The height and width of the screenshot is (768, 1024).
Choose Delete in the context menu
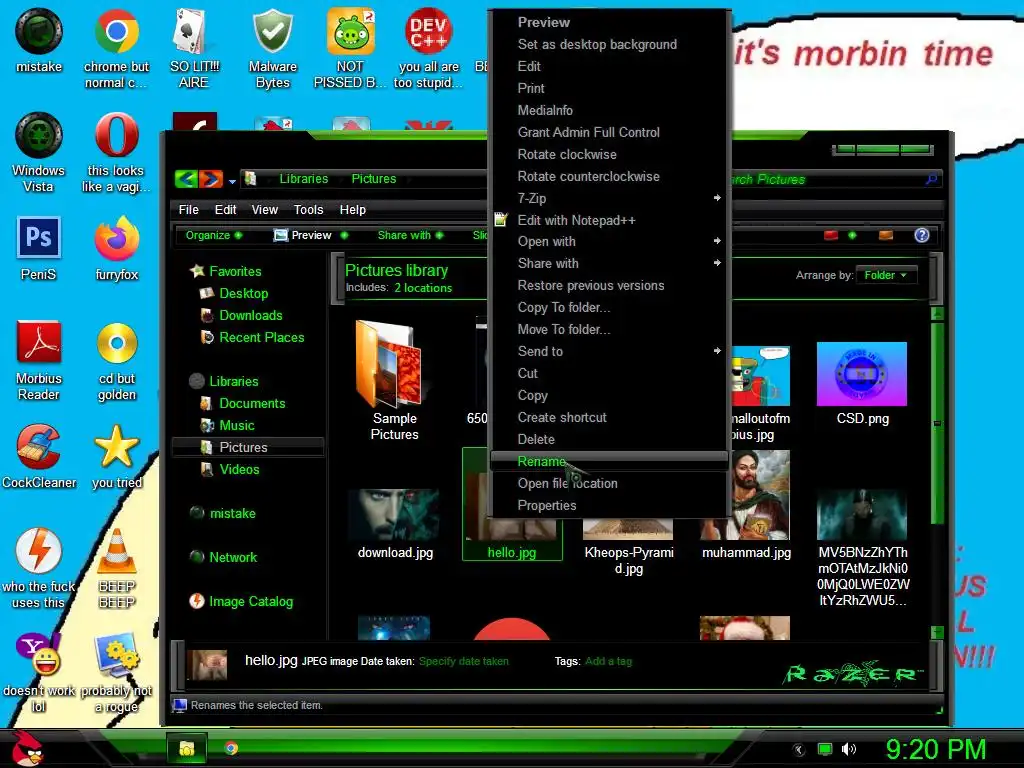tap(609, 440)
